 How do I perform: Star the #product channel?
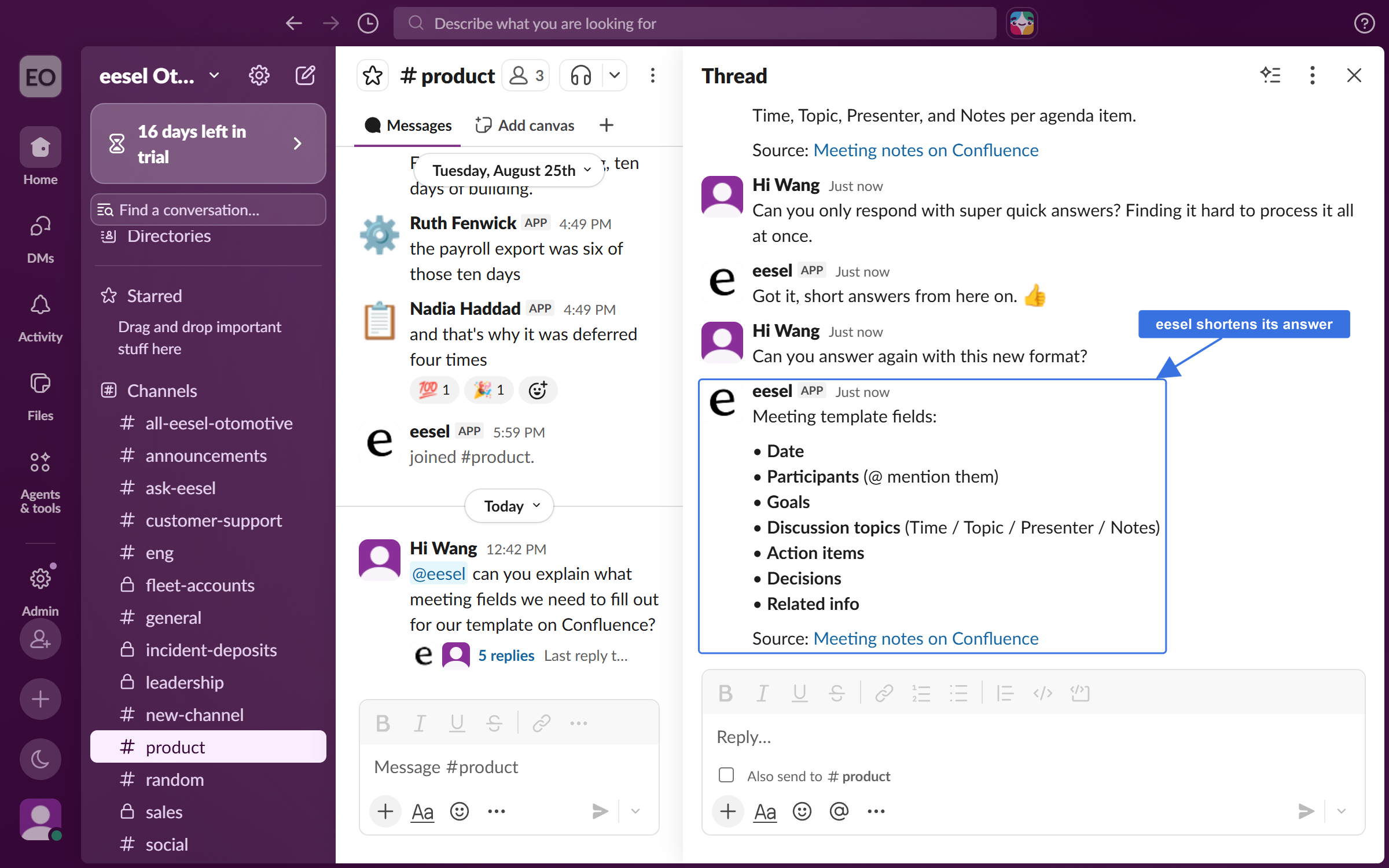tap(373, 76)
